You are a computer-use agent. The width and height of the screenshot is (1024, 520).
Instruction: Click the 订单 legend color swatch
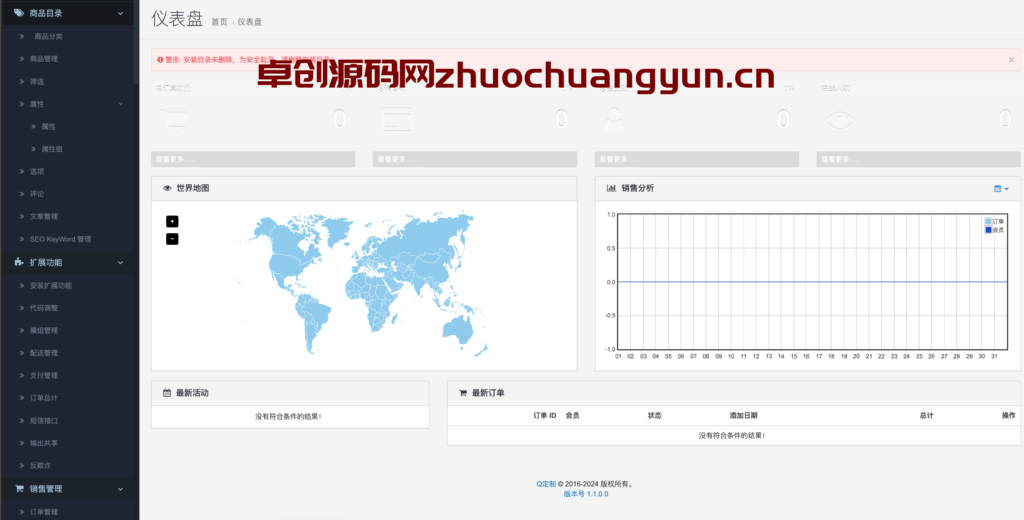(988, 221)
